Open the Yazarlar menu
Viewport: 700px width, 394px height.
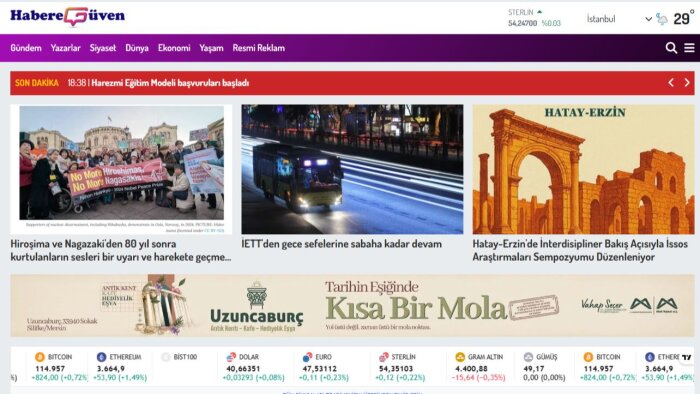click(65, 48)
